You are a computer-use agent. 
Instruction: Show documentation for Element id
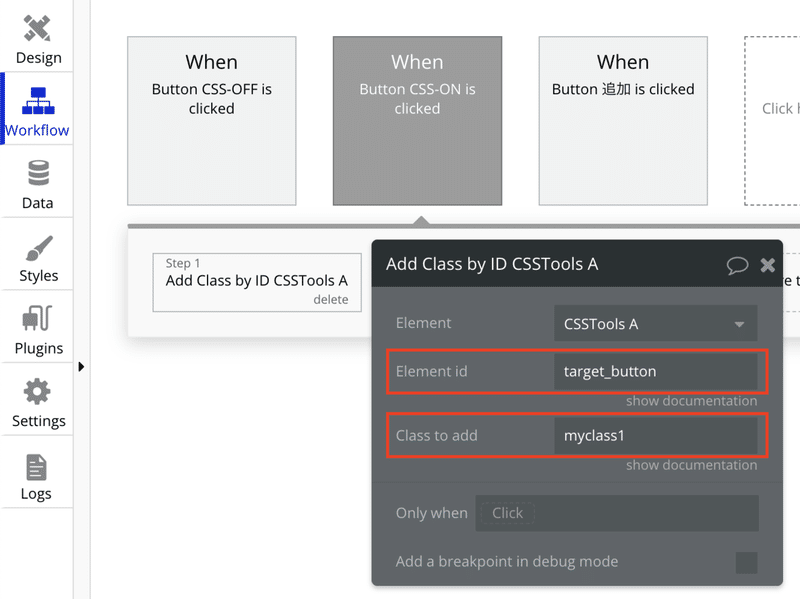coord(691,401)
